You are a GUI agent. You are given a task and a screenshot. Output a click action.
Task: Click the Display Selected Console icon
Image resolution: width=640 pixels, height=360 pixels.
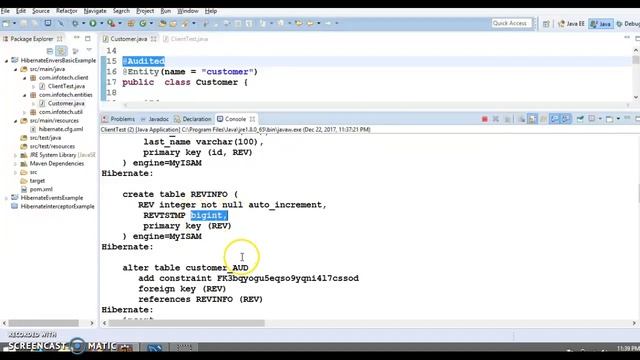(591, 119)
